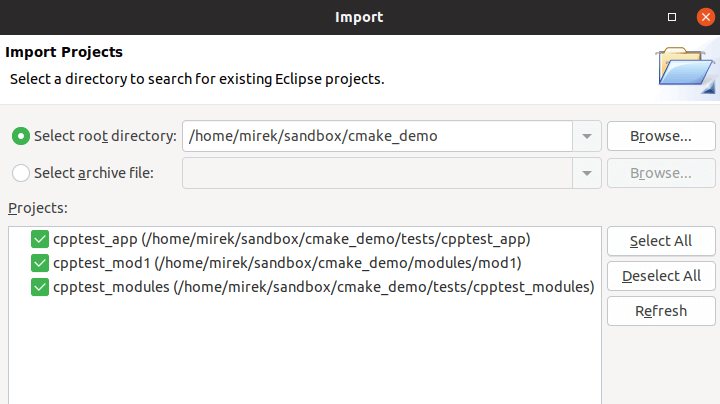Uncheck the cpptest_app project checkbox
Screen dimensions: 720x404
click(40, 239)
